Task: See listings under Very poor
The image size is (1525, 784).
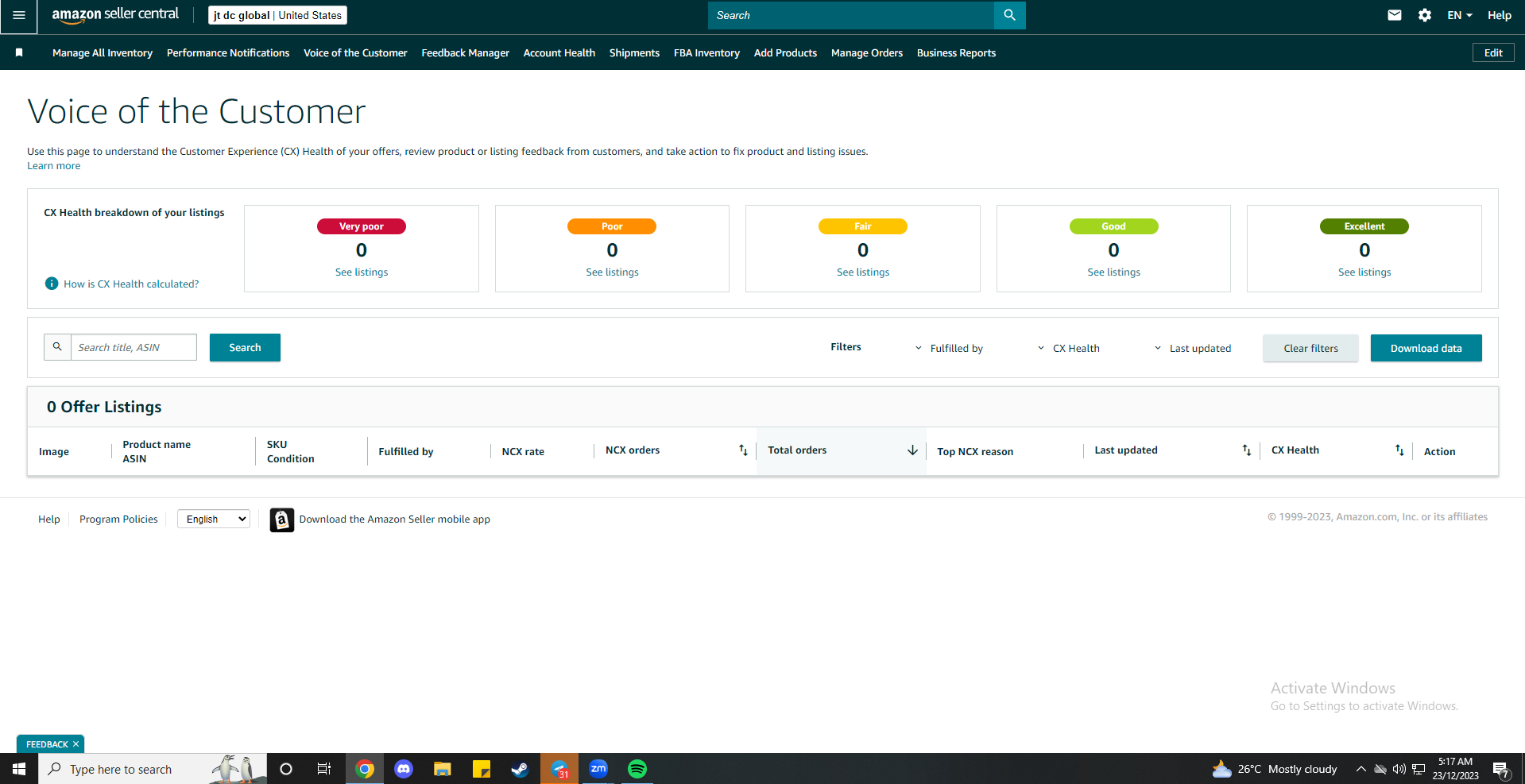Action: [362, 272]
